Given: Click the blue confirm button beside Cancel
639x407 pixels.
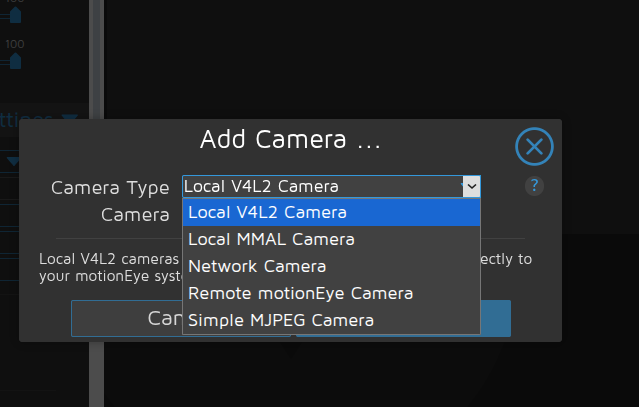Looking at the screenshot, I should (496, 318).
